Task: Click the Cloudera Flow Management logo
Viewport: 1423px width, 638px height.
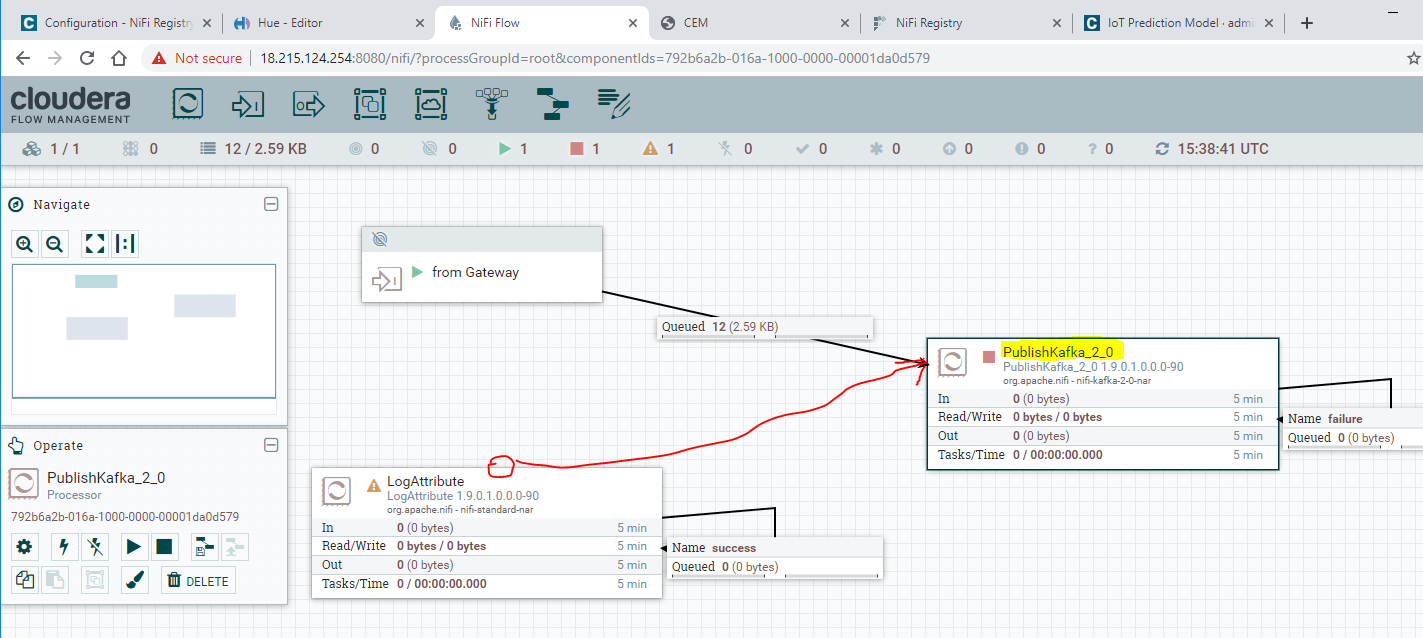Action: click(x=71, y=104)
